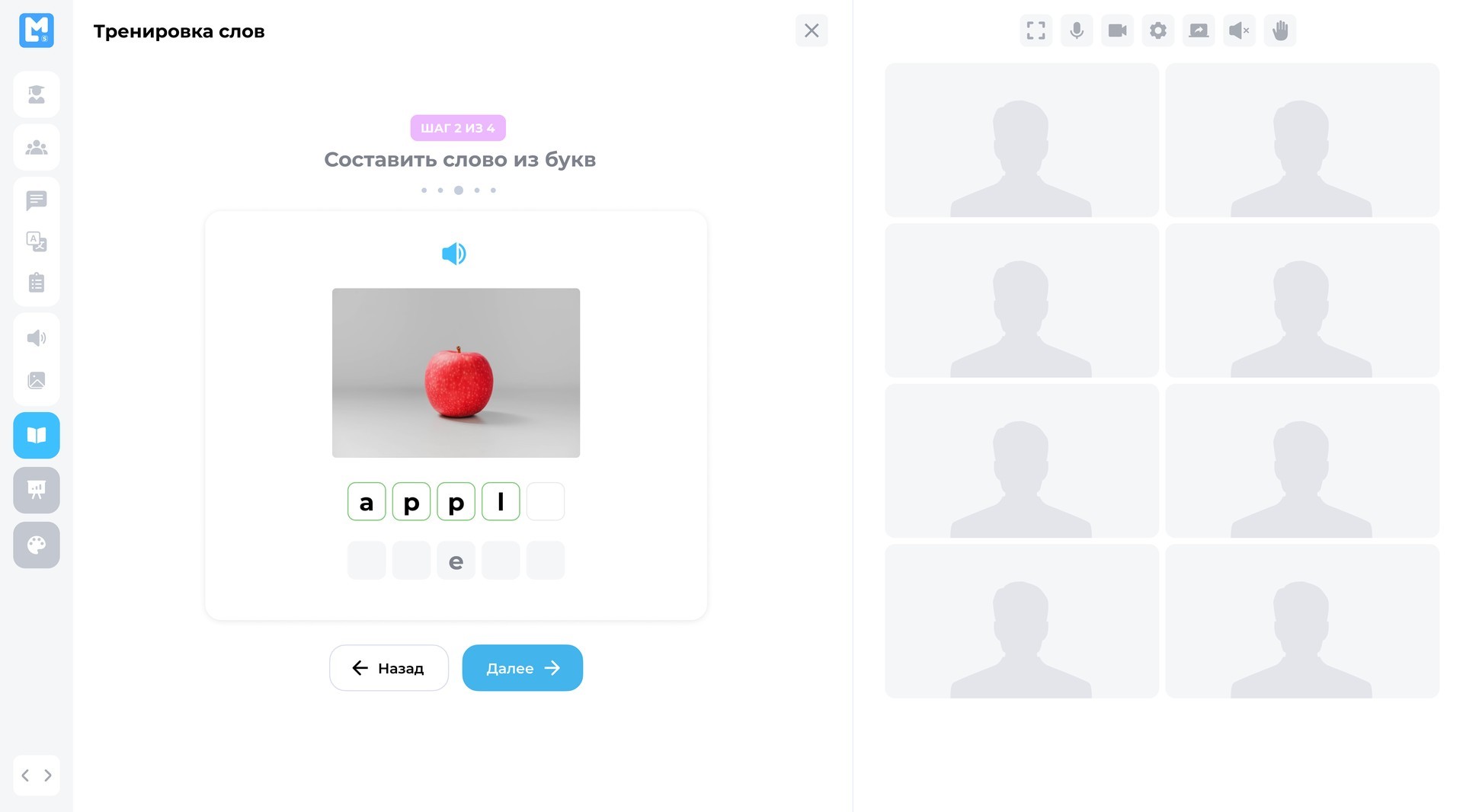Open the graduation cap sidebar icon
This screenshot has width=1463, height=812.
click(37, 94)
